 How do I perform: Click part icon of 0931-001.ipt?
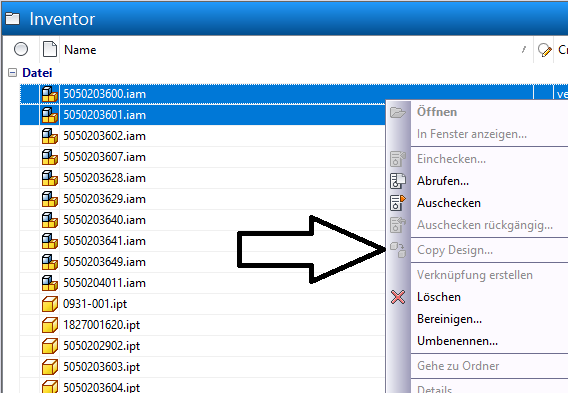(50, 304)
